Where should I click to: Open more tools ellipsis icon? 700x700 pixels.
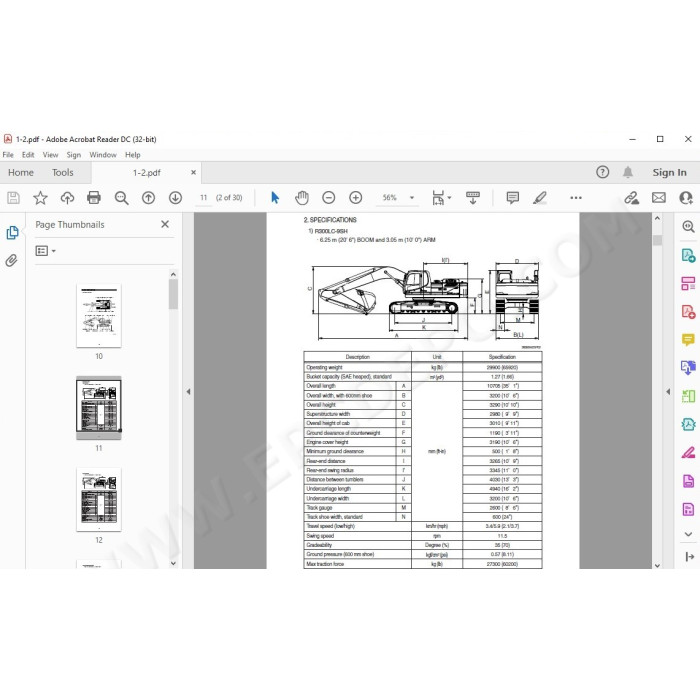[x=576, y=197]
